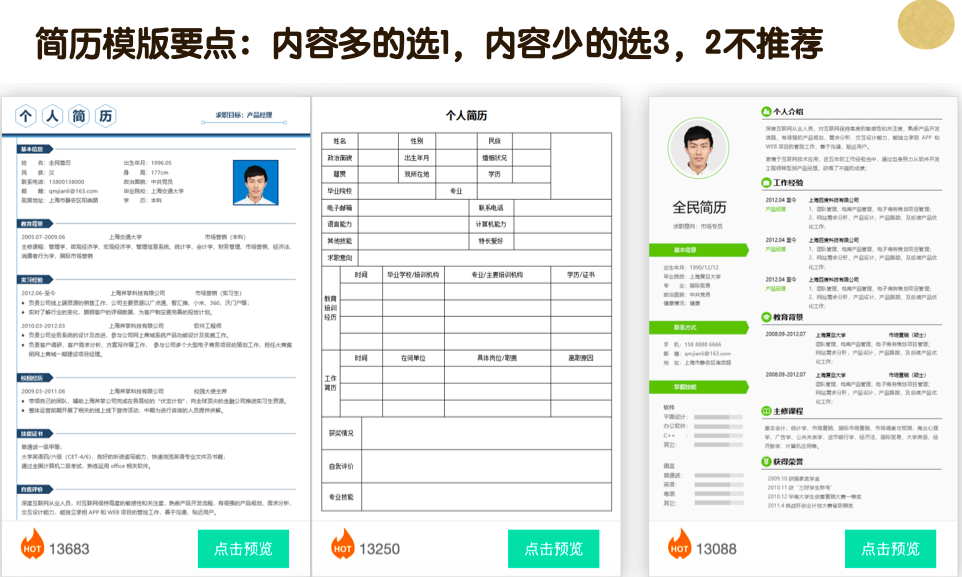Screen dimensions: 962x577
Task: Click the 性别 table cell
Action: pos(417,141)
